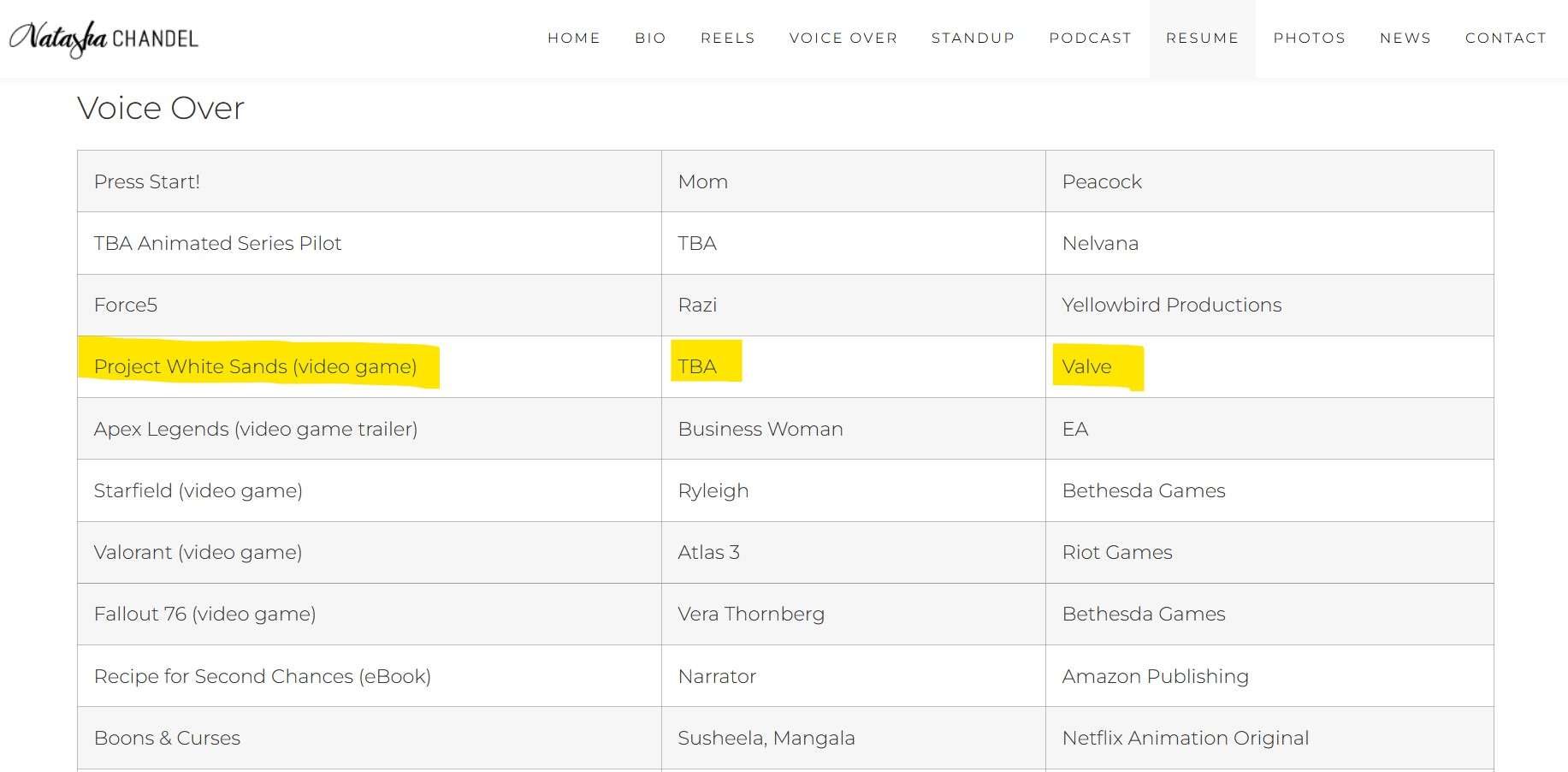Select VOICE OVER in the navigation
The image size is (1568, 772).
coord(843,39)
